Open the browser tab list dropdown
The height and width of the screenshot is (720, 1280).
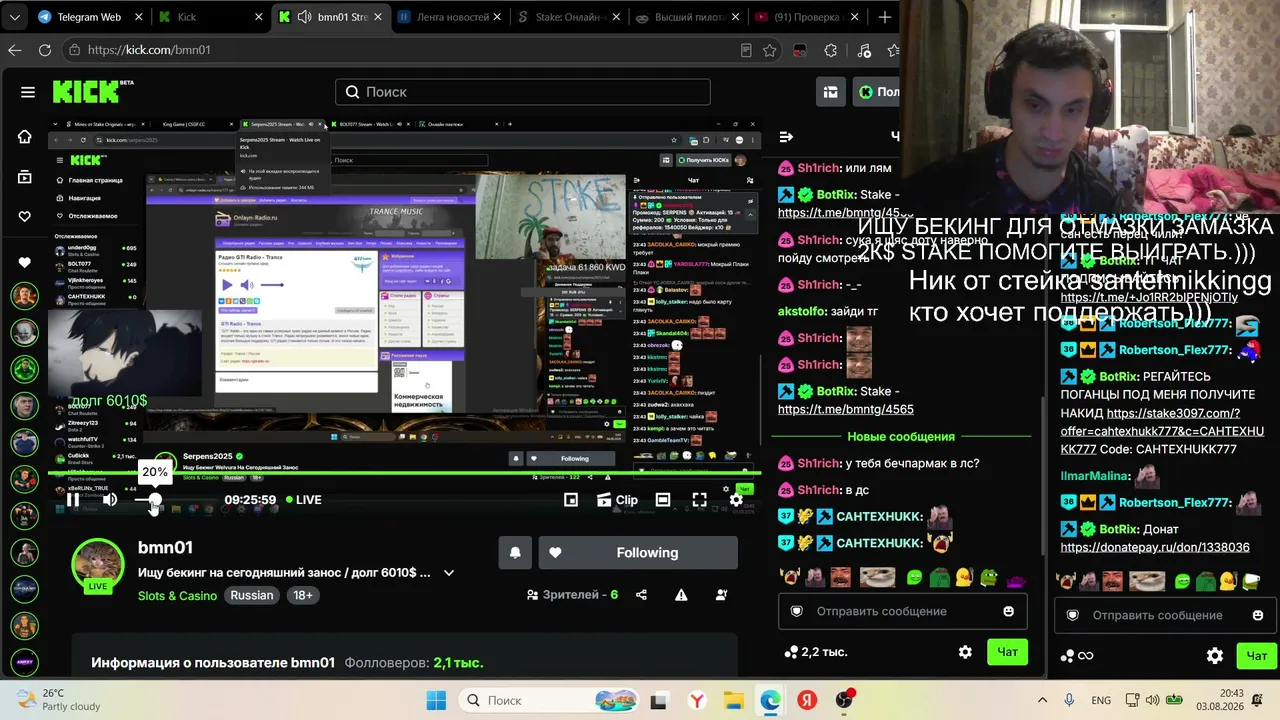(x=13, y=17)
